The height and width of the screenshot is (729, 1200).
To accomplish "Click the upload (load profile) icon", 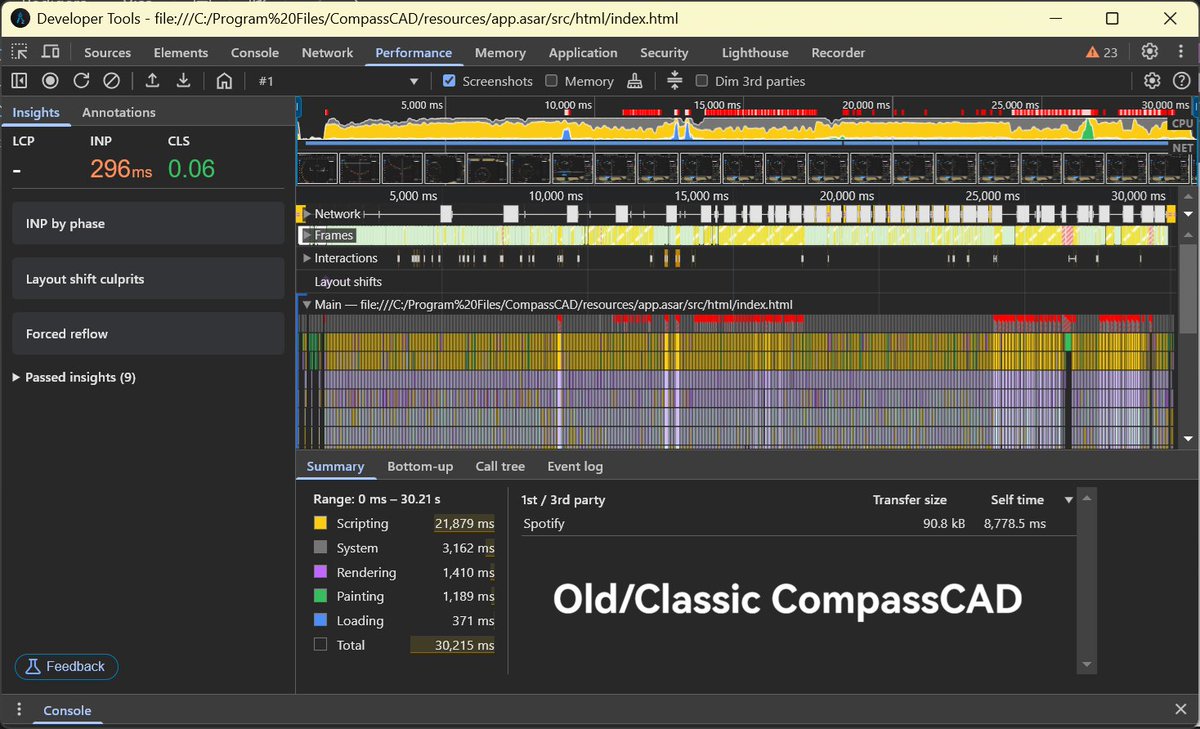I will tap(152, 81).
